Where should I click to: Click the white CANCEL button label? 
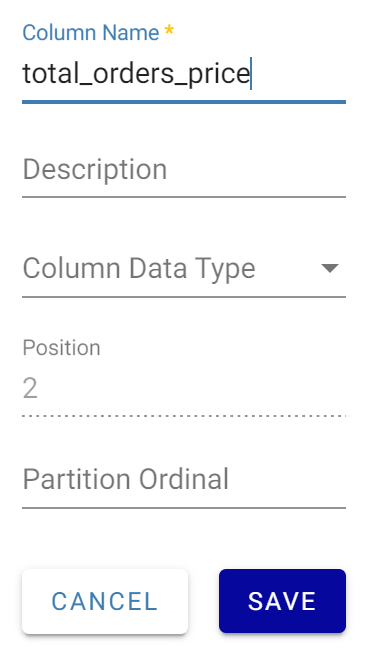tap(105, 601)
